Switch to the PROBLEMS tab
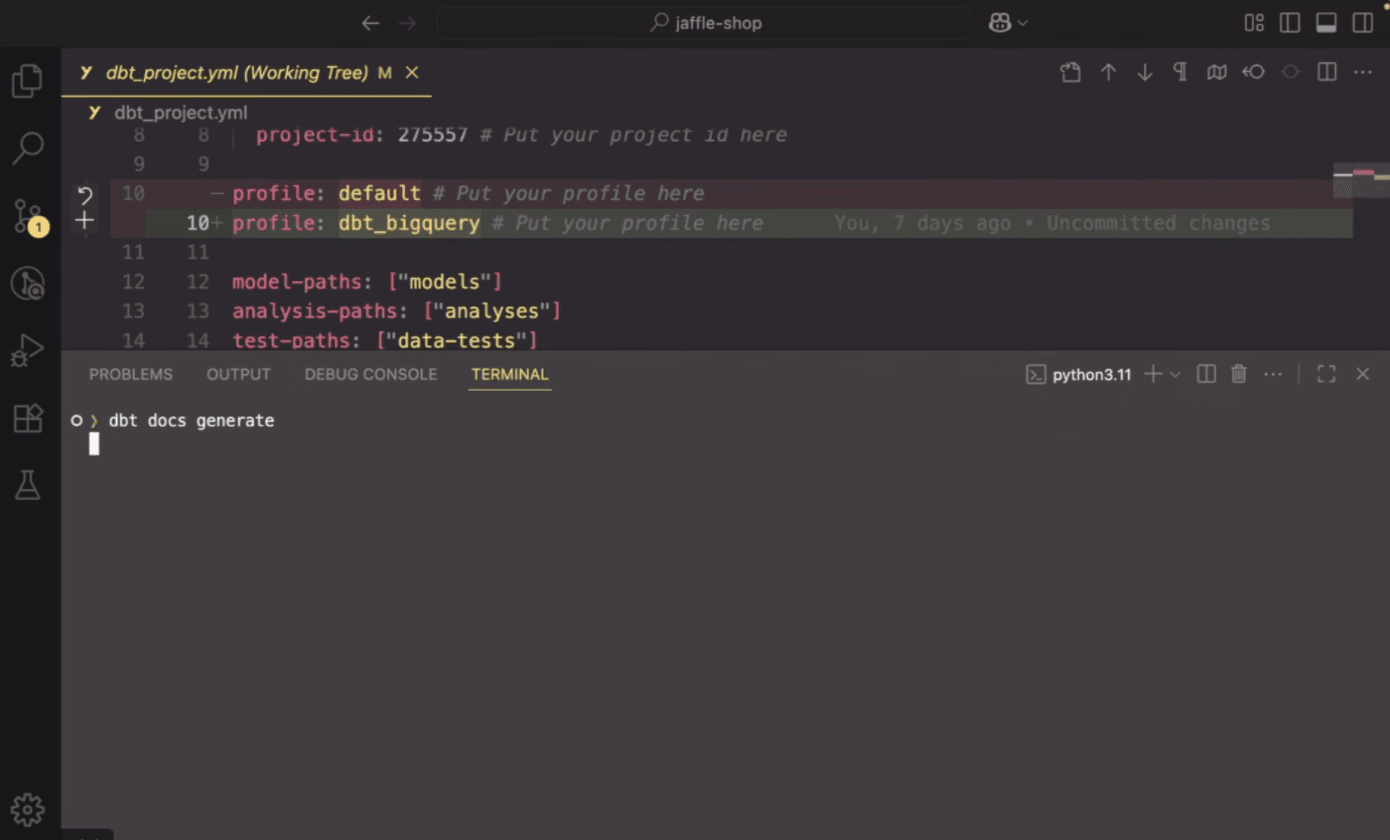The height and width of the screenshot is (840, 1390). pos(131,374)
